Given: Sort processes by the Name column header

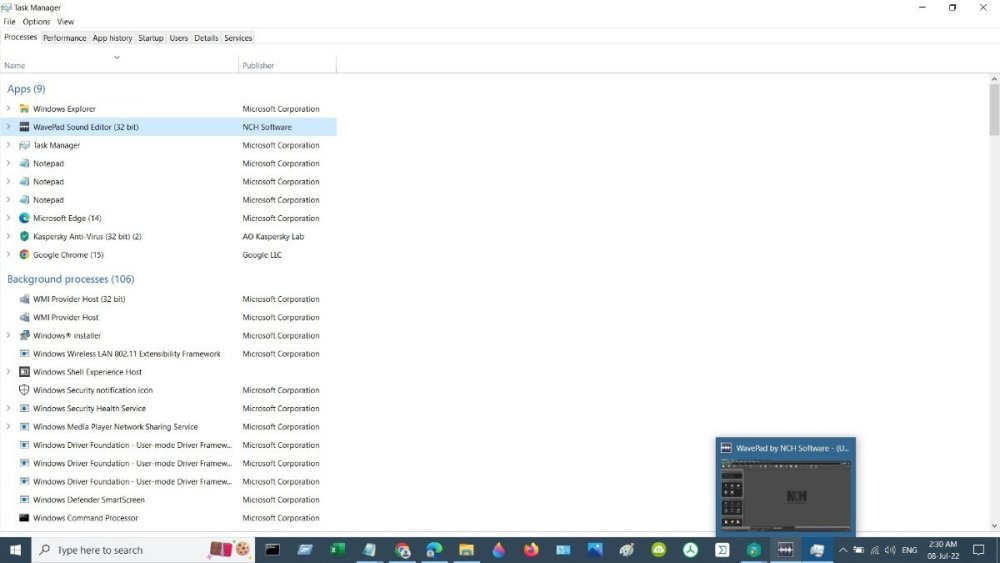Looking at the screenshot, I should coord(119,65).
